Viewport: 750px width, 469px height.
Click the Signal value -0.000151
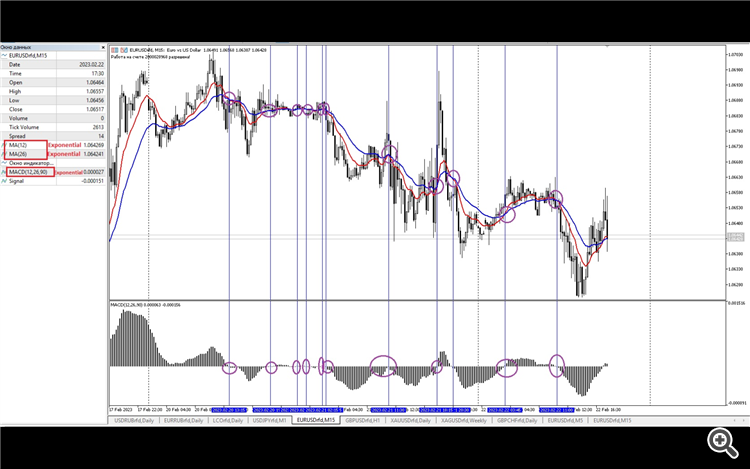click(92, 181)
